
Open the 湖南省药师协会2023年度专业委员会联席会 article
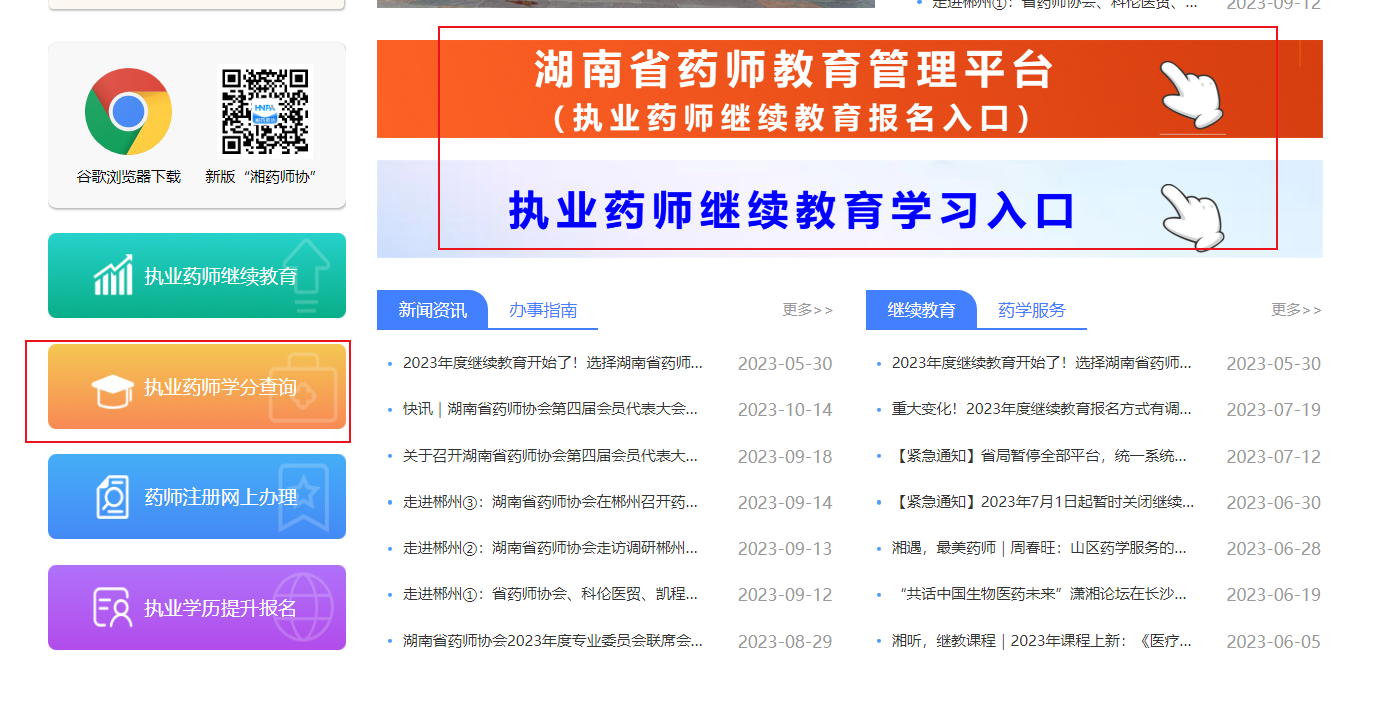pos(552,641)
